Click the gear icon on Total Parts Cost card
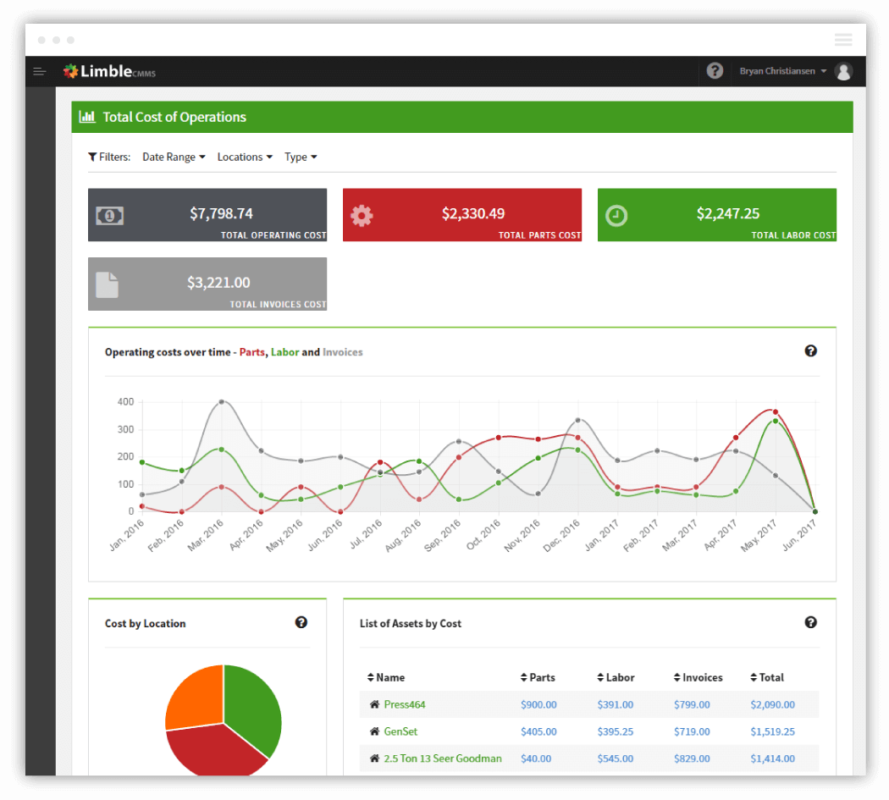 tap(362, 215)
